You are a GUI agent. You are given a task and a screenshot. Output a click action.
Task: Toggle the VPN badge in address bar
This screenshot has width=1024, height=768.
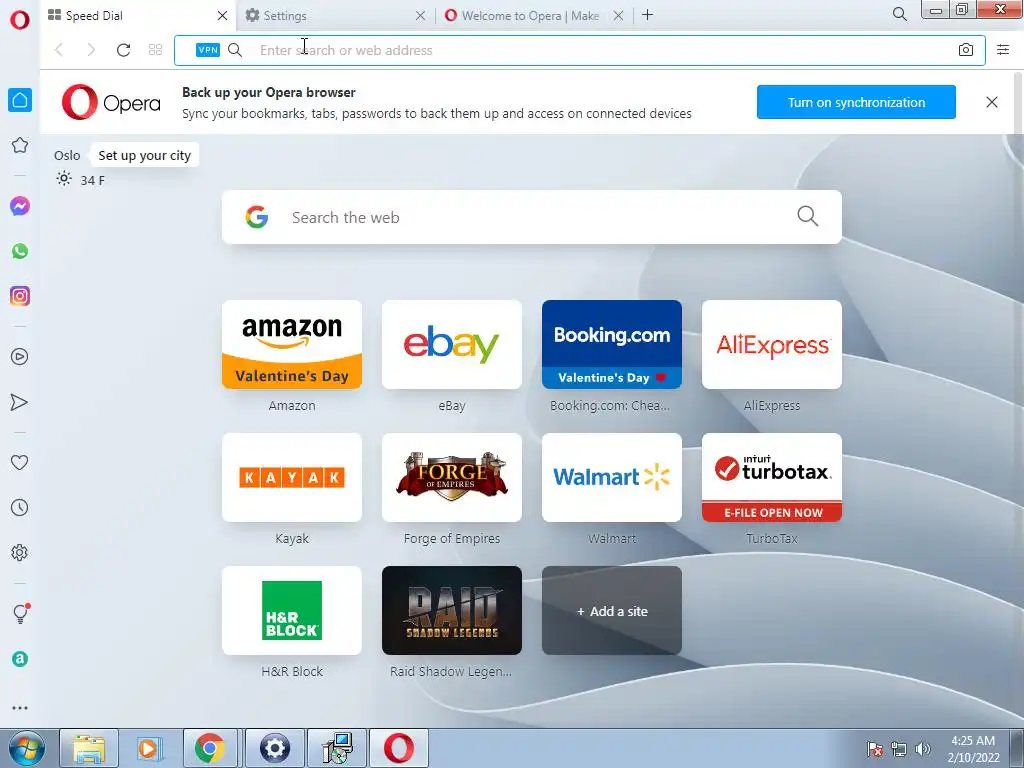coord(208,50)
